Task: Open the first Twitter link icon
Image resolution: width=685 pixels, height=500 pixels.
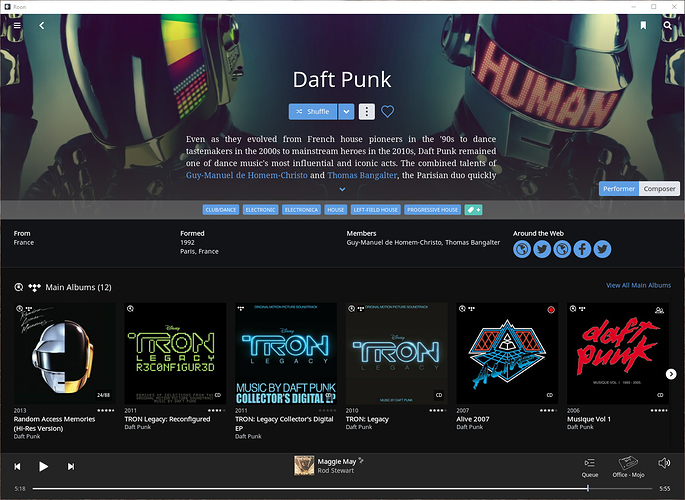Action: point(542,249)
